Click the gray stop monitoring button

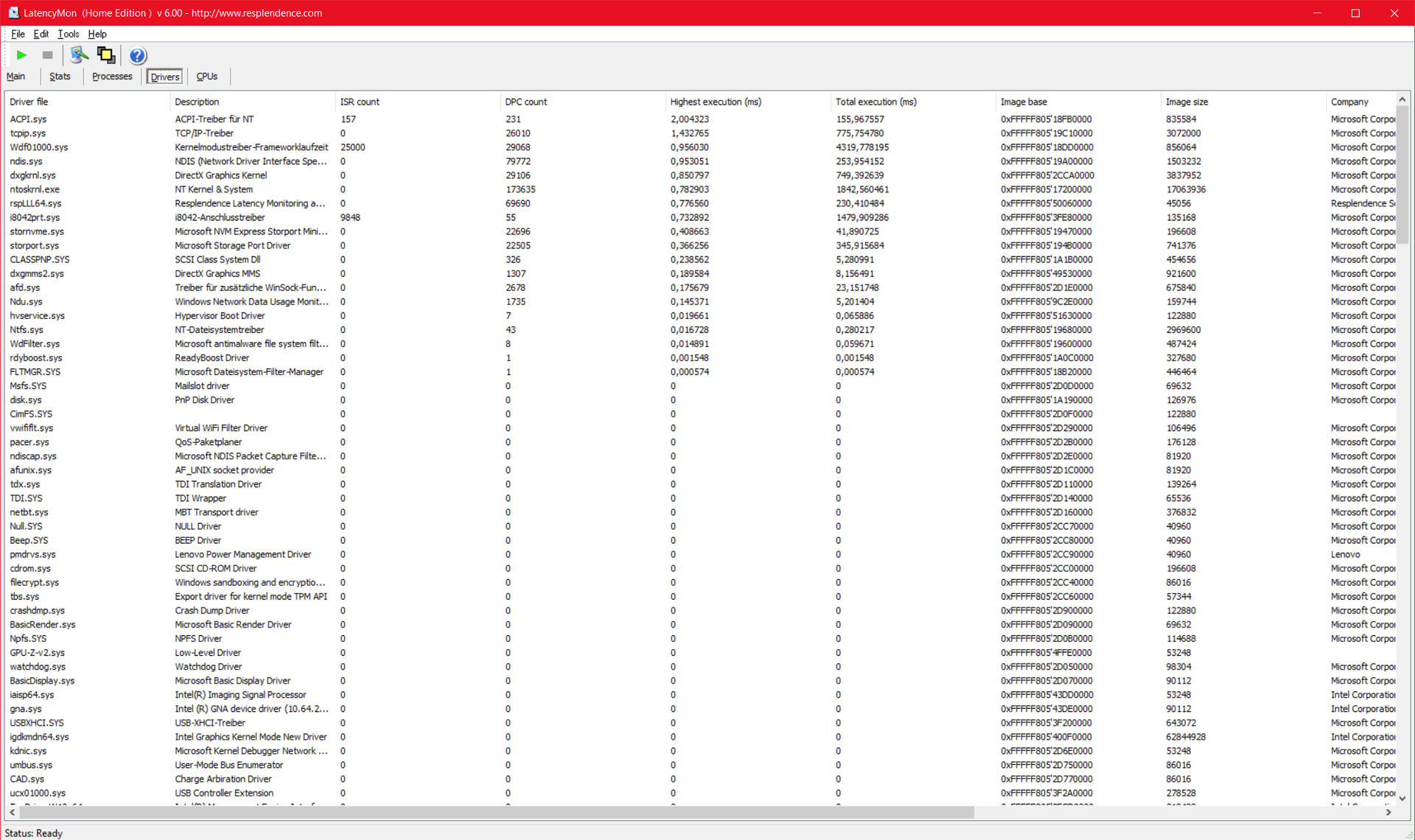(x=48, y=55)
